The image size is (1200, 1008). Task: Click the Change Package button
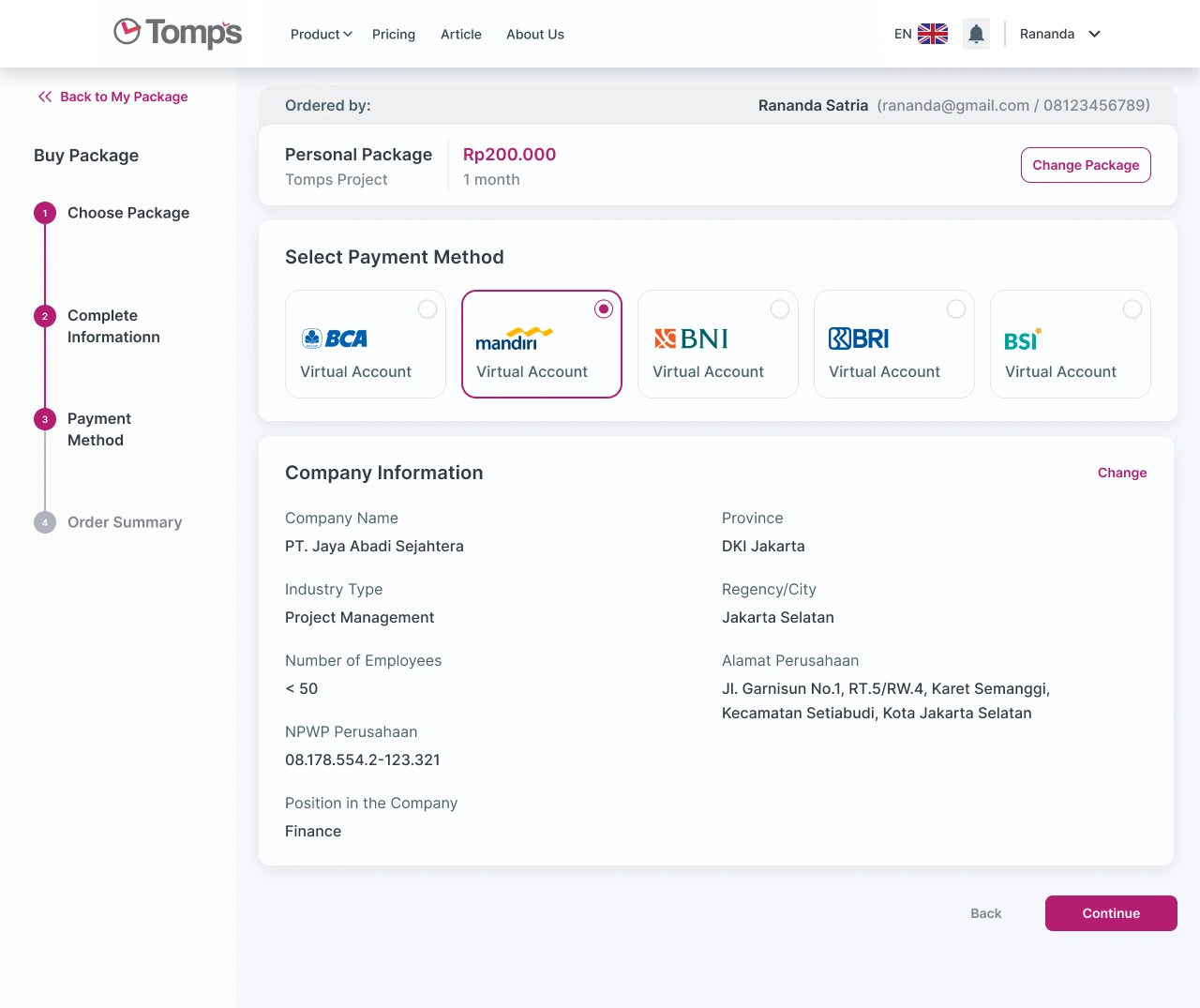pyautogui.click(x=1086, y=164)
